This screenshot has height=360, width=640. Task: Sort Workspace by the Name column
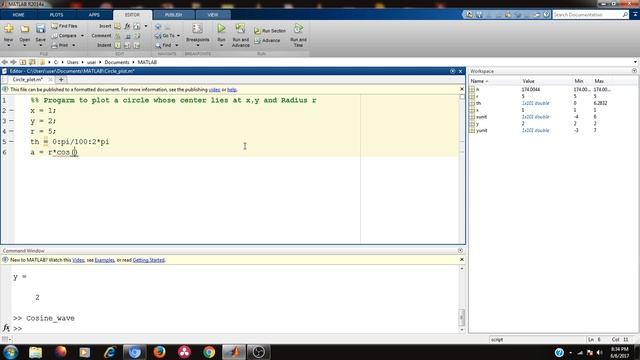point(479,81)
